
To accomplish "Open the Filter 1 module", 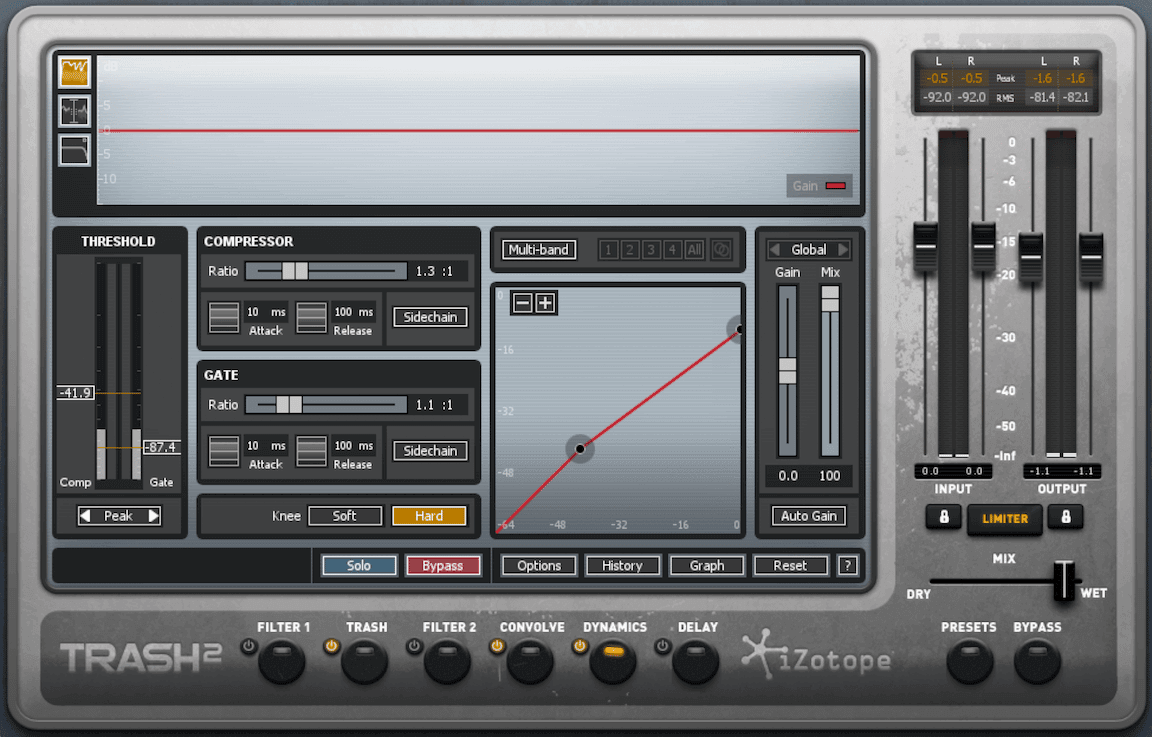I will [x=282, y=661].
